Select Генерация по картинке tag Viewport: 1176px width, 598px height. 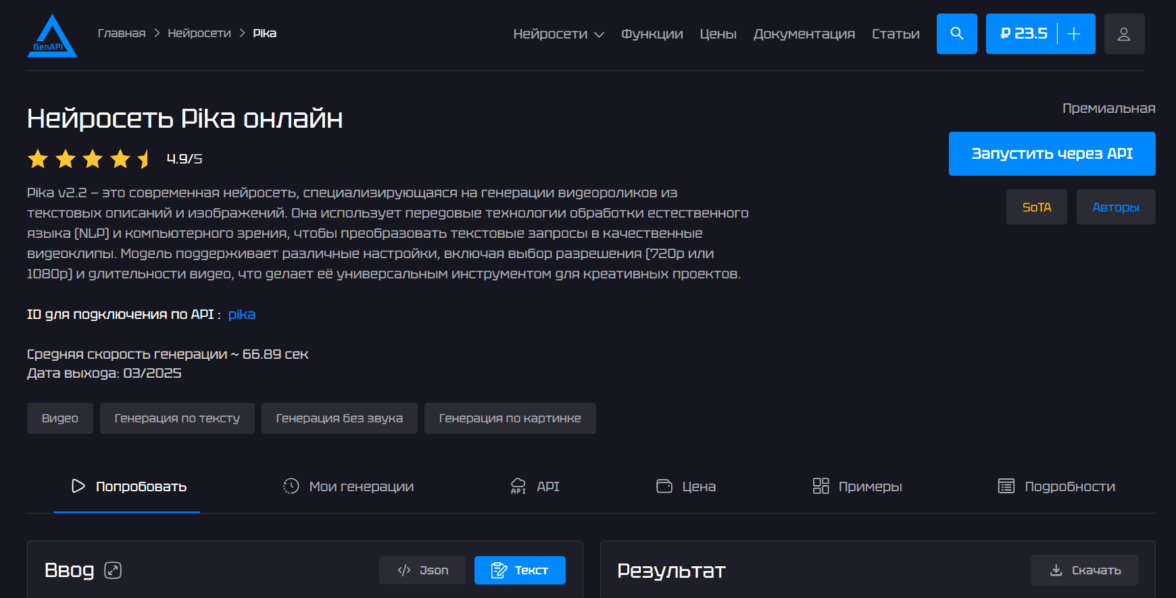pyautogui.click(x=510, y=418)
